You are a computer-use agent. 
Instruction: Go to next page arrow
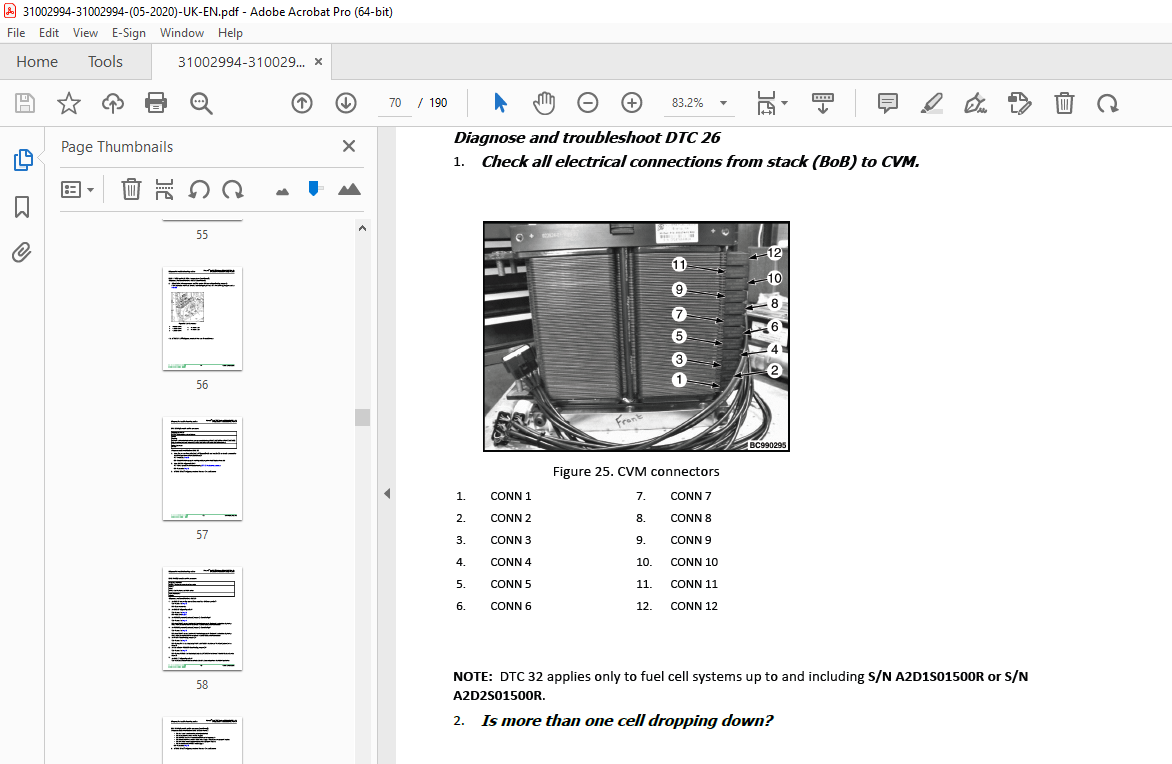tap(345, 103)
